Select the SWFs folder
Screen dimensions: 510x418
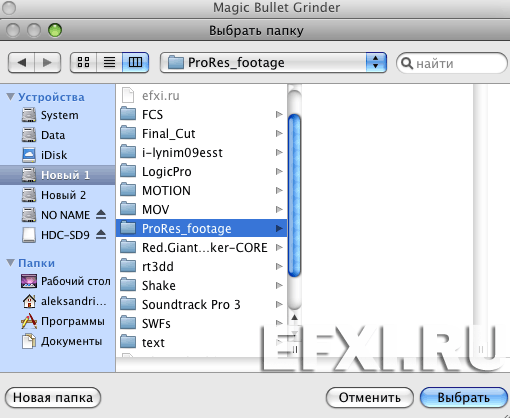(x=201, y=324)
